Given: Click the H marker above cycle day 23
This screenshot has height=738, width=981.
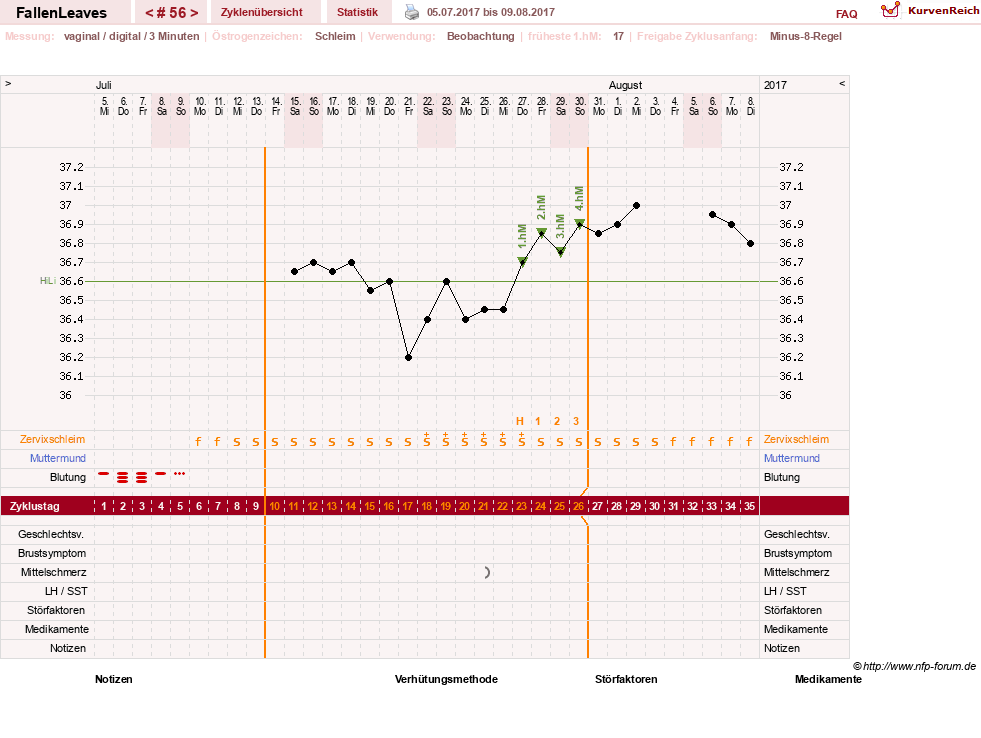Looking at the screenshot, I should (519, 421).
